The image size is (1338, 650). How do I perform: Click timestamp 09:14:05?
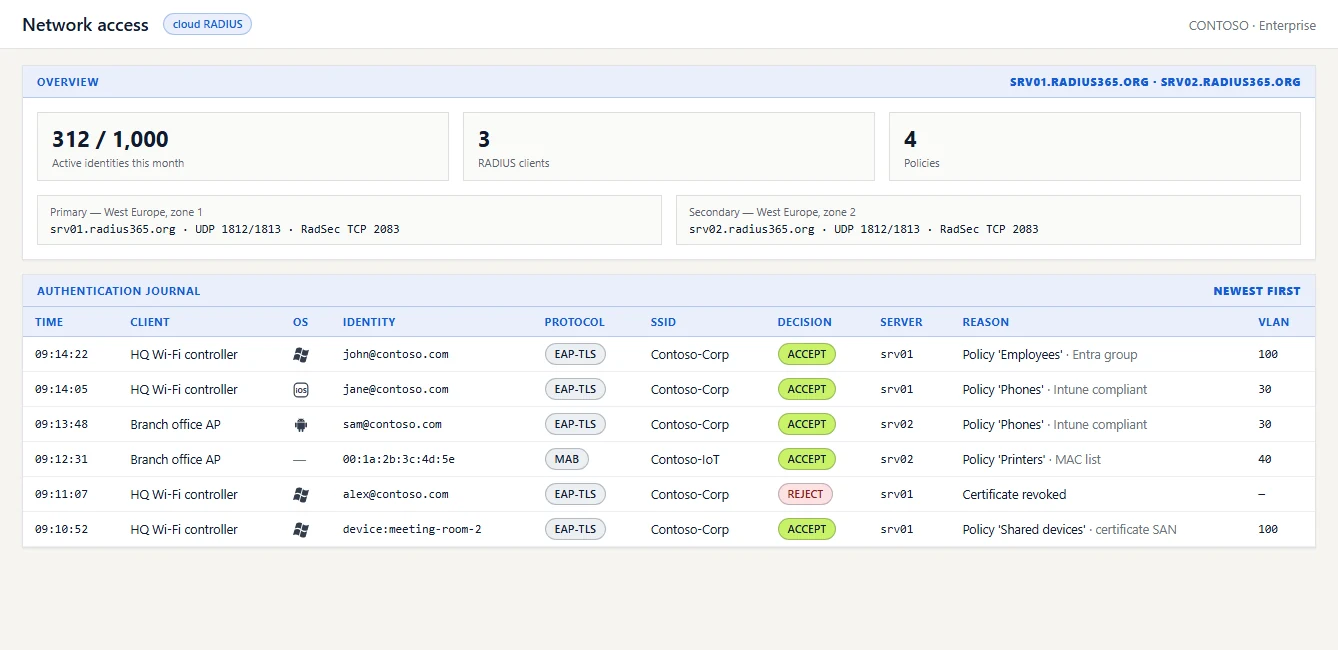click(61, 389)
